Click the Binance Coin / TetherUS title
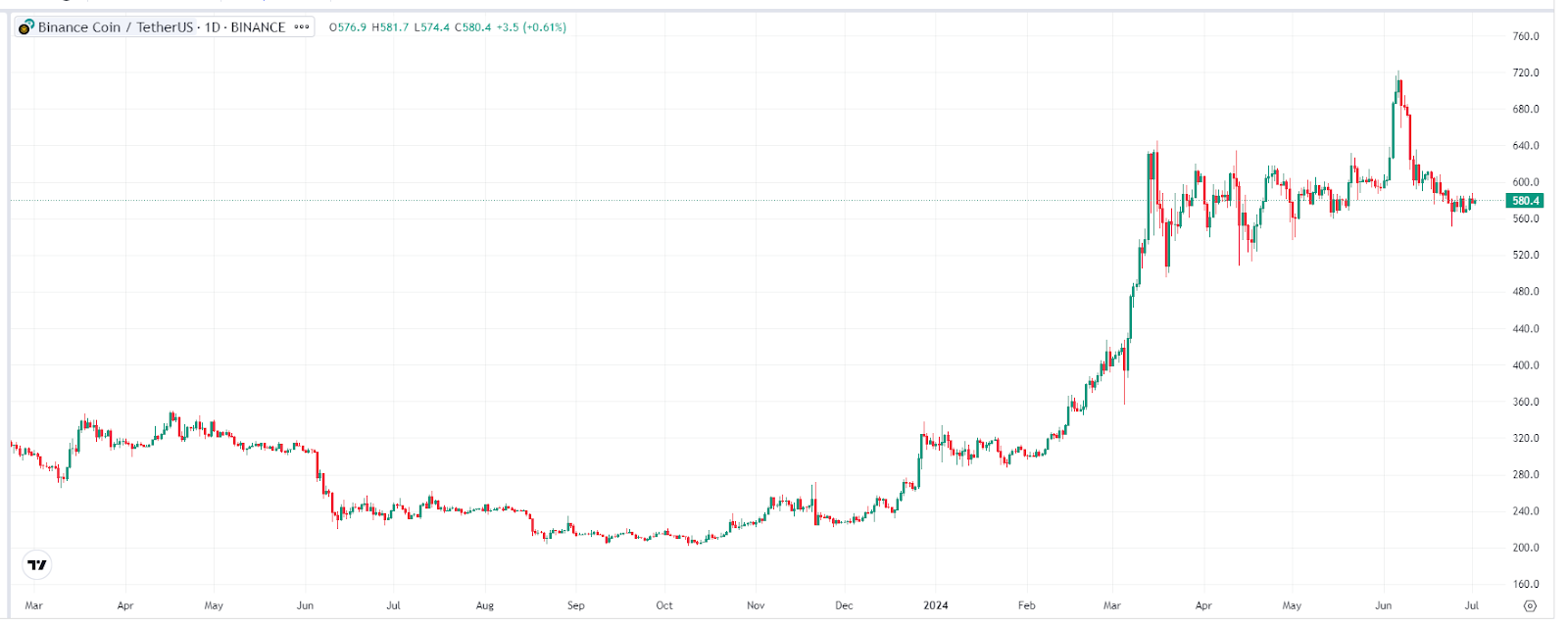 pos(116,27)
